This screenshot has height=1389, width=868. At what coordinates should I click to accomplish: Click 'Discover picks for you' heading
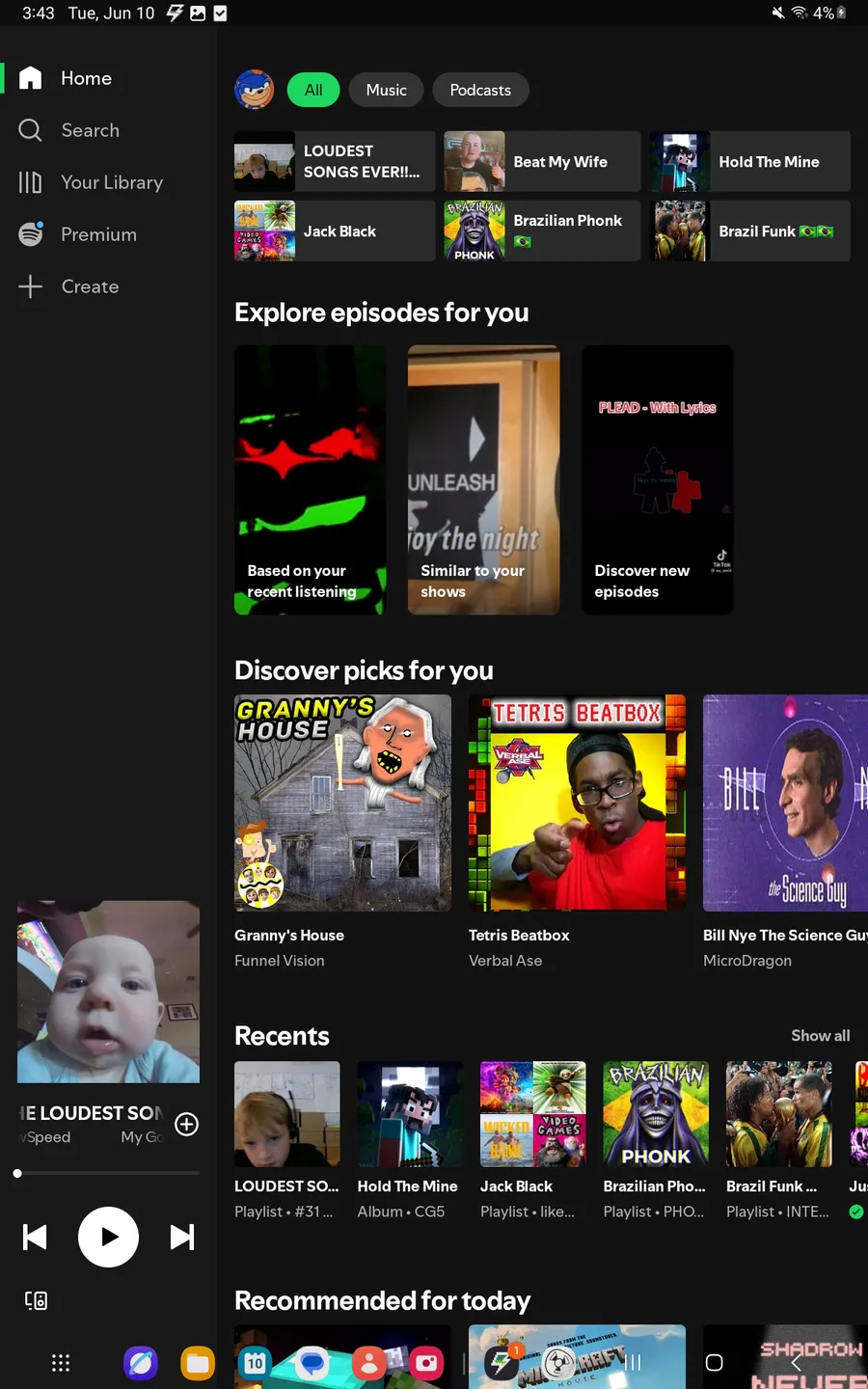click(364, 670)
